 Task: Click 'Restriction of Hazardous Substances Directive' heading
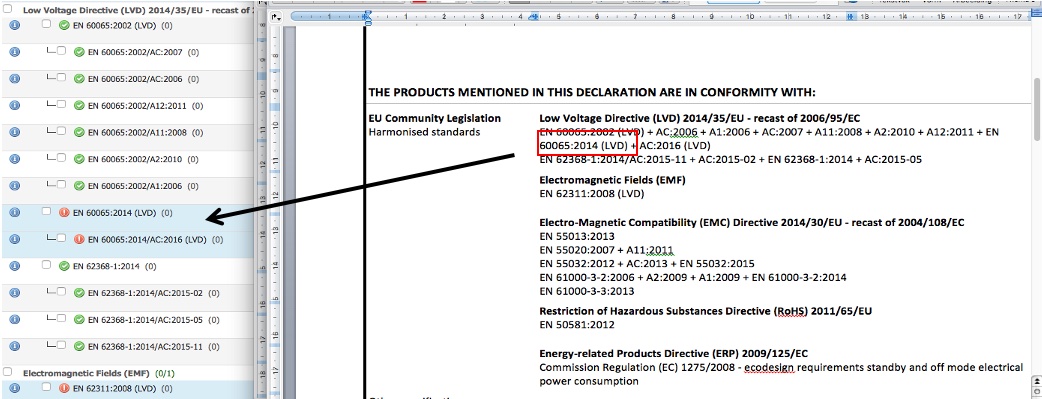(x=705, y=311)
